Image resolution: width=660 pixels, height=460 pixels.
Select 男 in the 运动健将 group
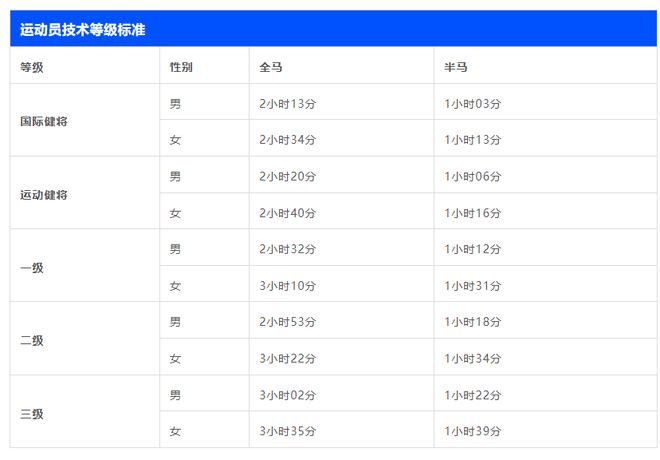pos(175,176)
